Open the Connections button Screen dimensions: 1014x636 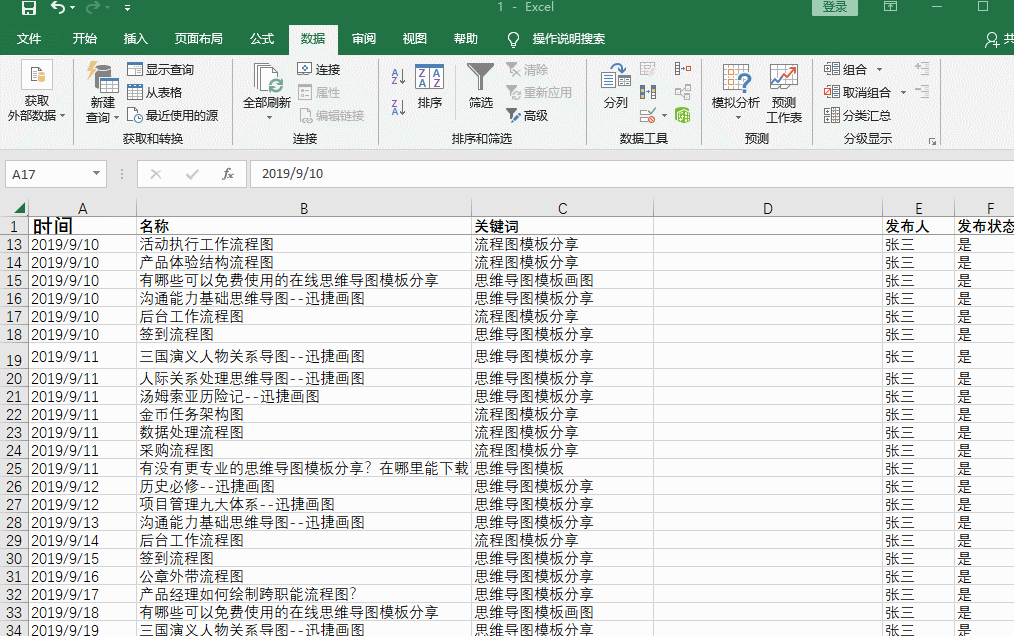tap(319, 69)
